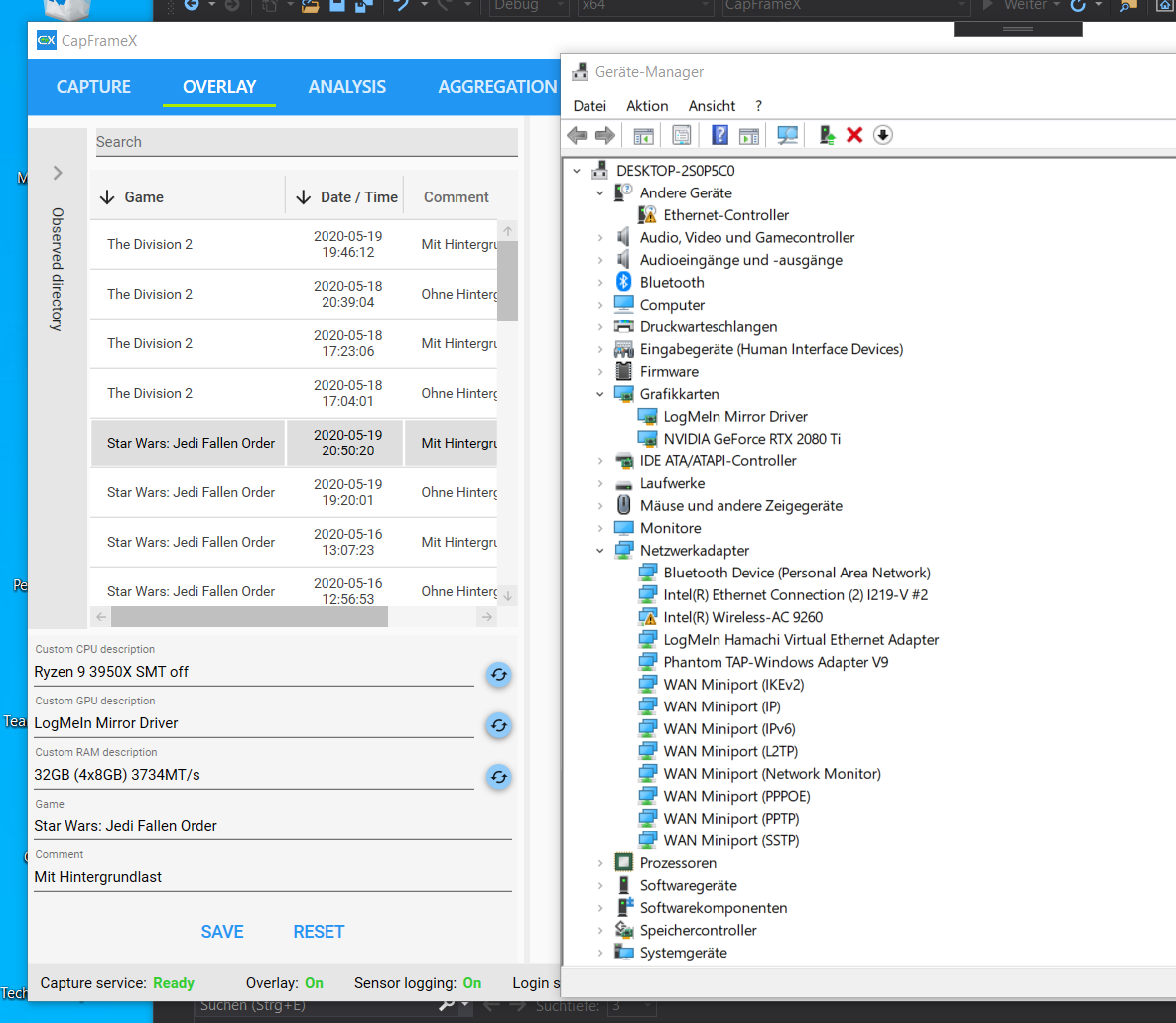Image resolution: width=1176 pixels, height=1023 pixels.
Task: Open the Datei menu
Action: point(589,106)
